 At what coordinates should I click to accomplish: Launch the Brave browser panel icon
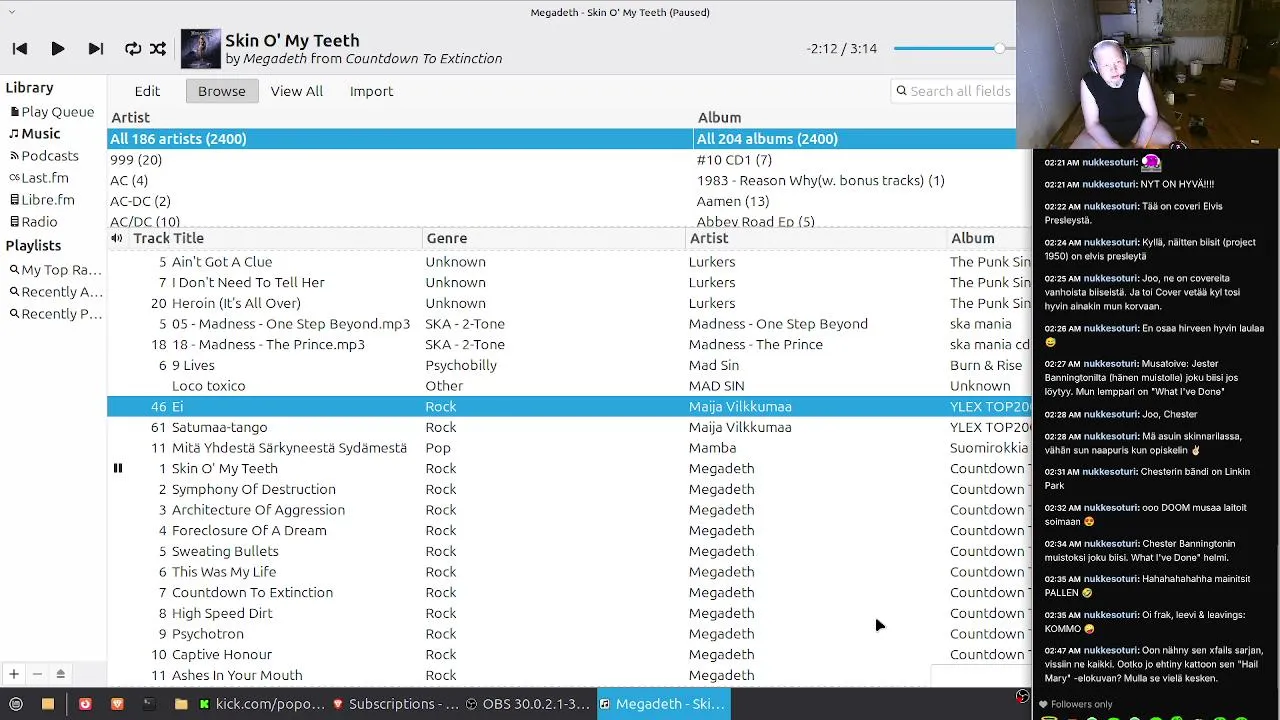pyautogui.click(x=117, y=704)
